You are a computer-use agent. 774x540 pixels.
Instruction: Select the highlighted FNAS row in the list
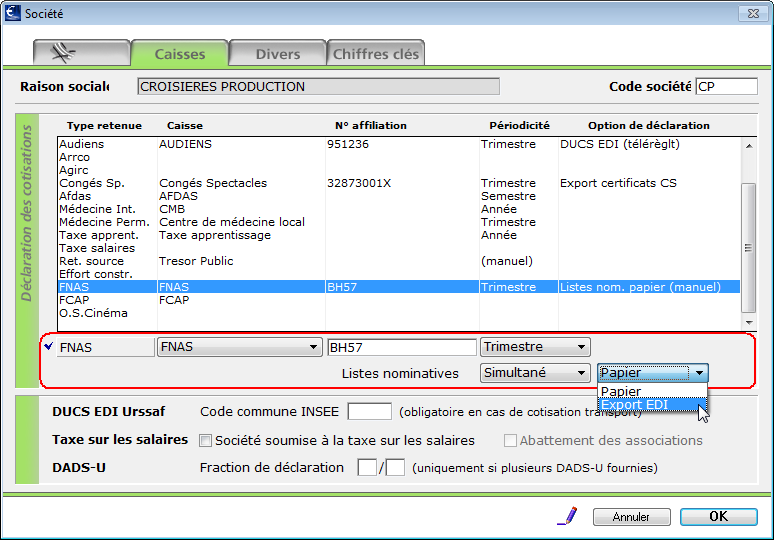coord(399,287)
